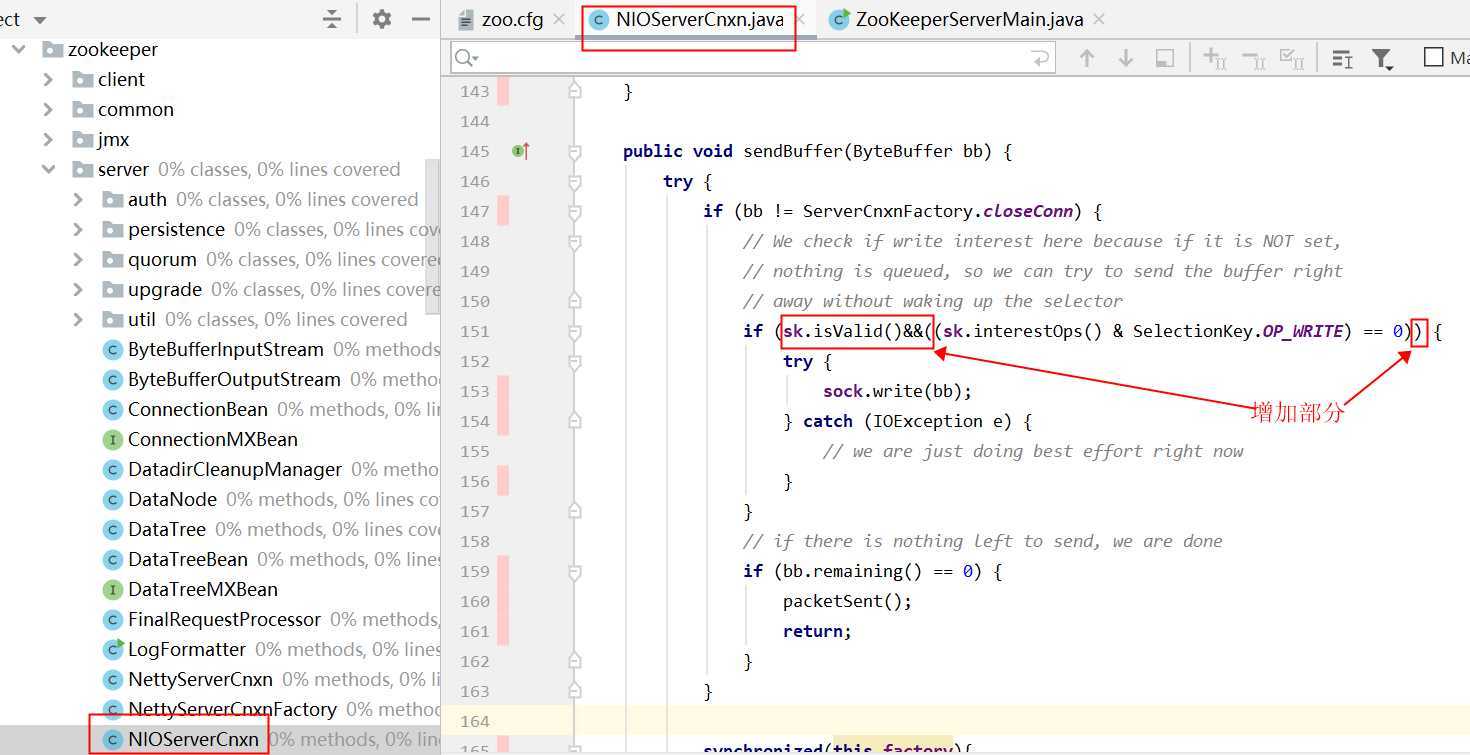This screenshot has height=755, width=1470.
Task: Fold if block at line 147
Action: point(574,212)
